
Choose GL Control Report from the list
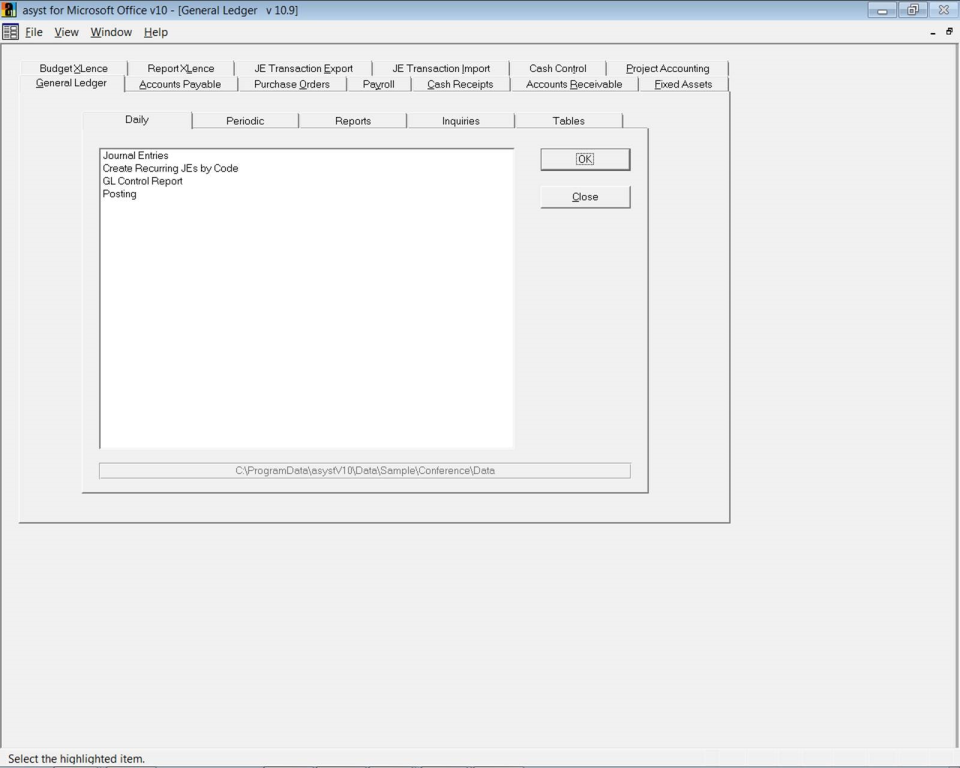pyautogui.click(x=143, y=181)
